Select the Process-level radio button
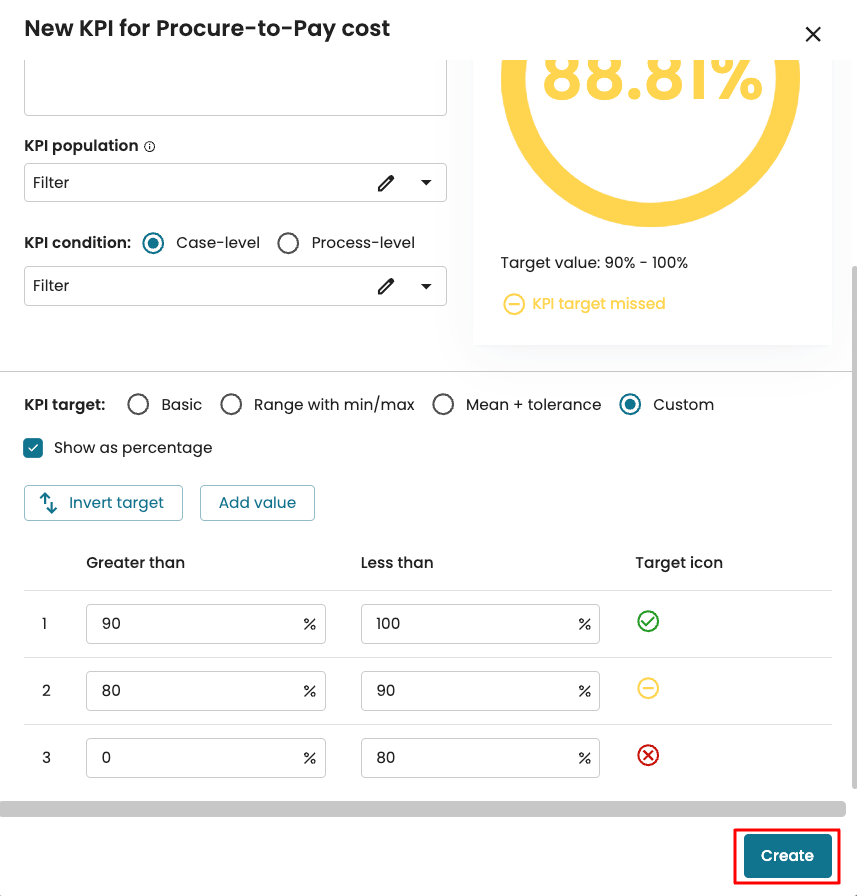Image resolution: width=857 pixels, height=896 pixels. (x=288, y=243)
